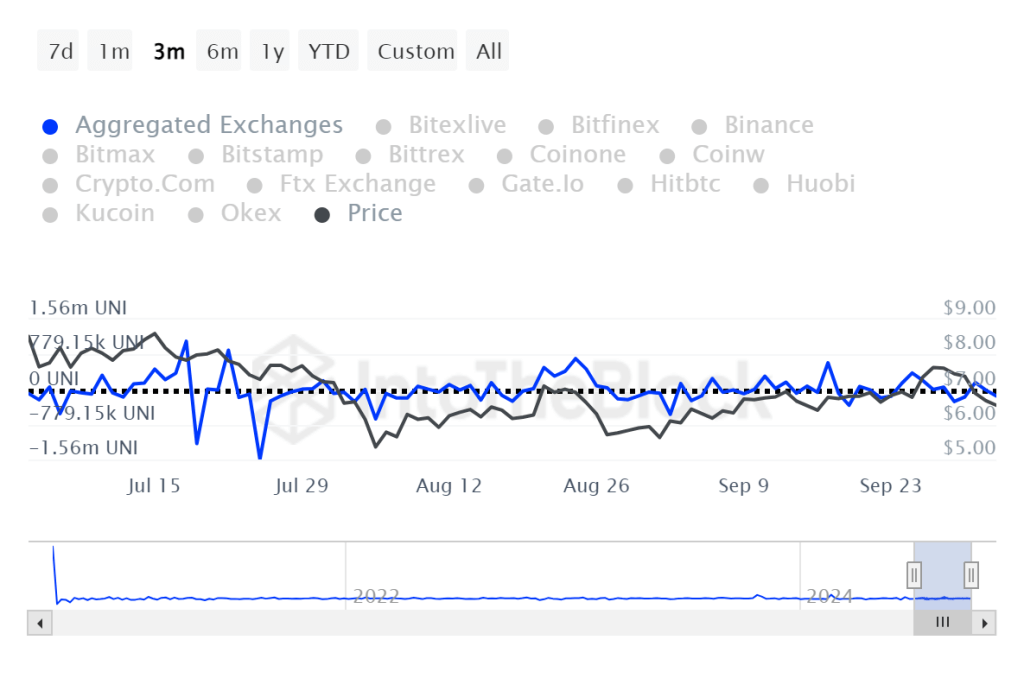The image size is (1024, 678).
Task: Click the $9.00 price axis value
Action: (x=969, y=308)
